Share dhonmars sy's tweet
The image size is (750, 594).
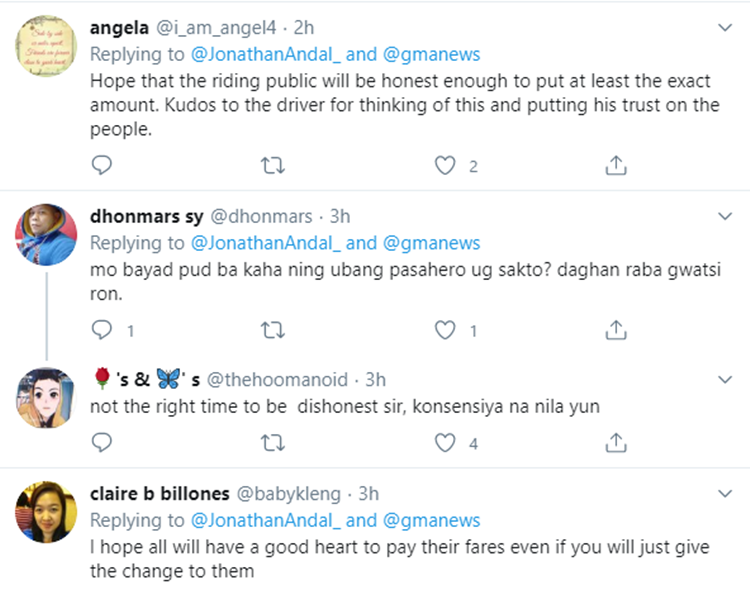coord(617,329)
